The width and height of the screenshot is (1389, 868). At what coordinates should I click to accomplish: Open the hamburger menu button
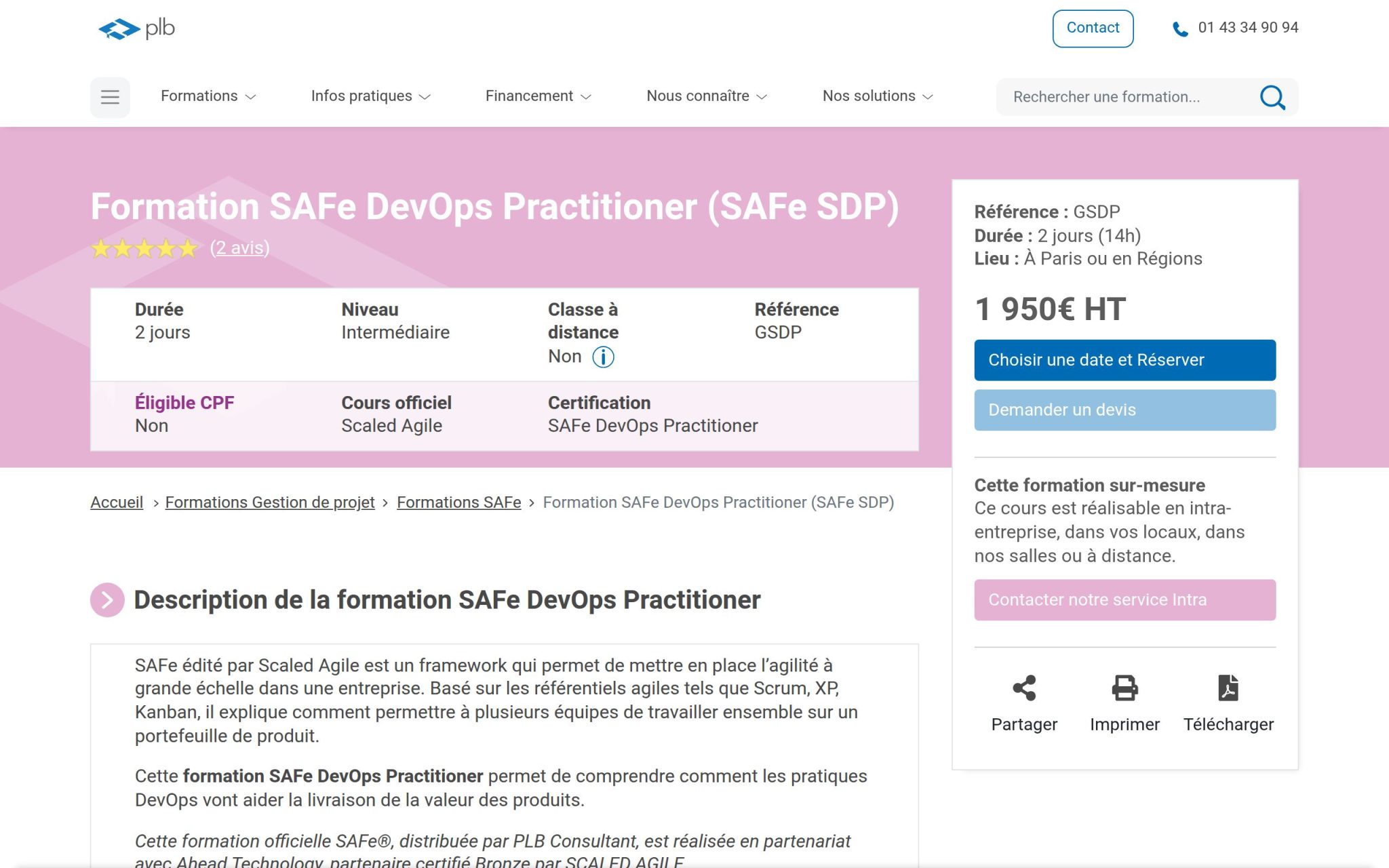pos(110,97)
